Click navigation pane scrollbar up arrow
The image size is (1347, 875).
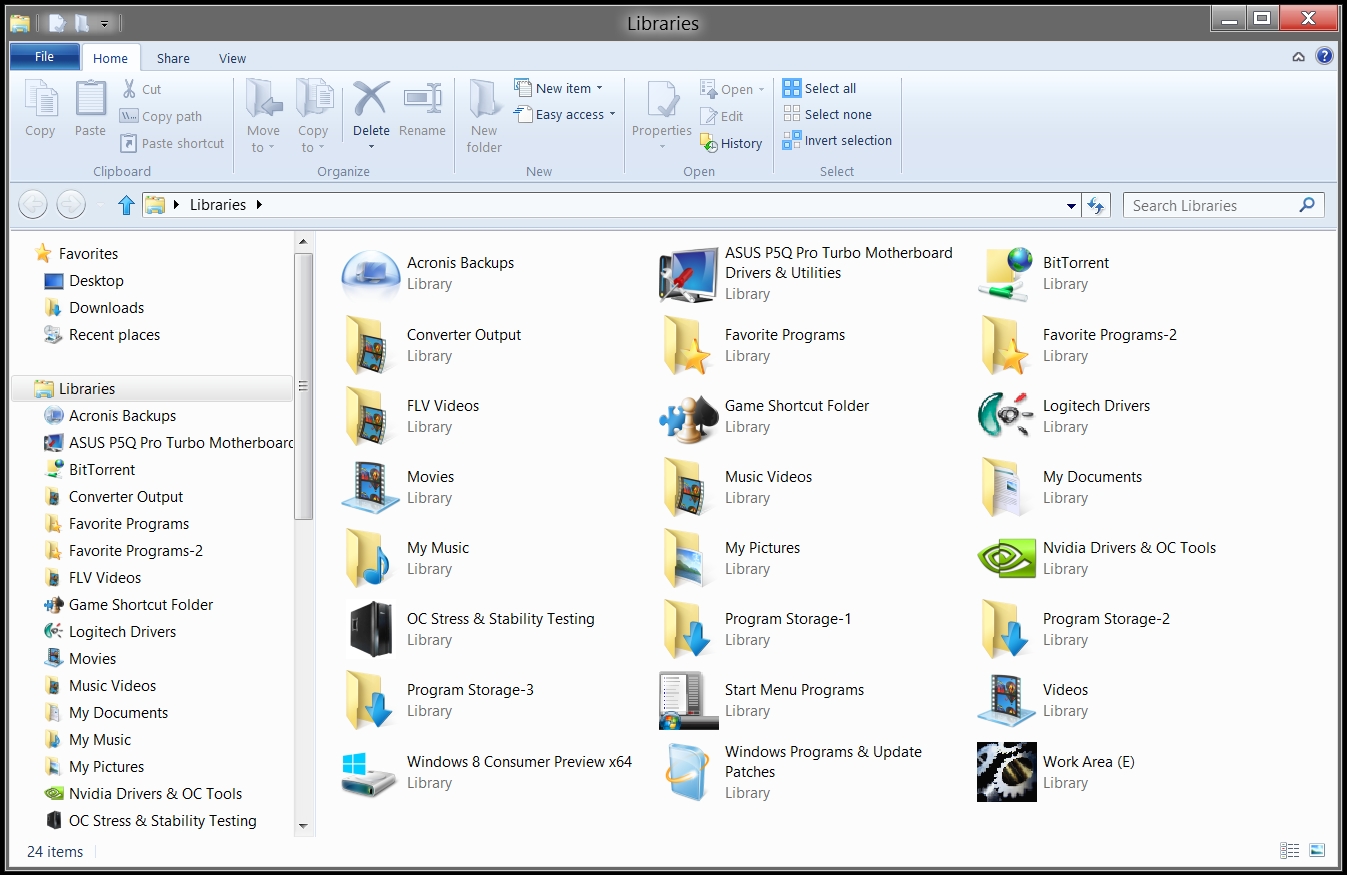304,241
